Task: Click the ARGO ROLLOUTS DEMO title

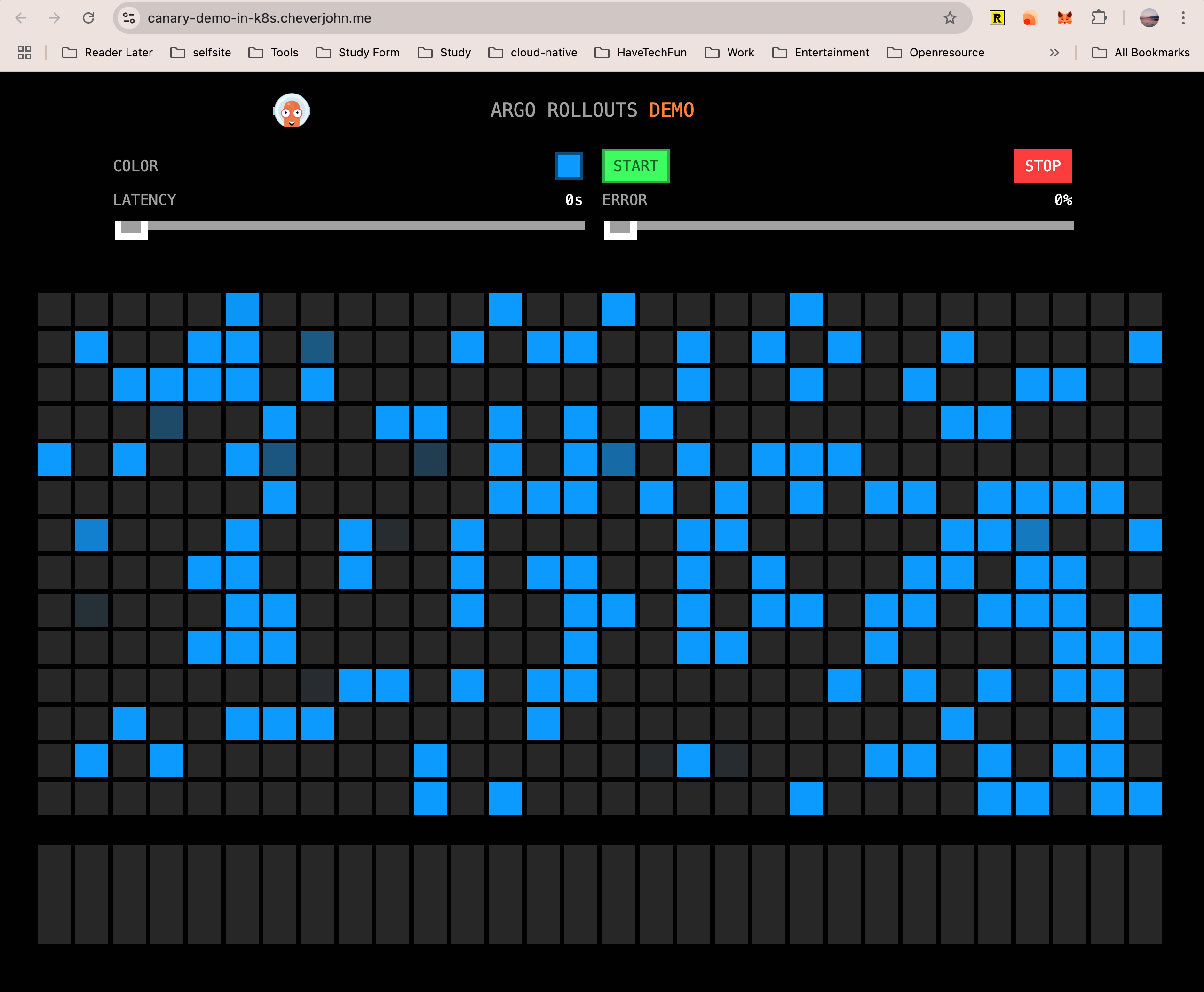Action: coord(592,110)
